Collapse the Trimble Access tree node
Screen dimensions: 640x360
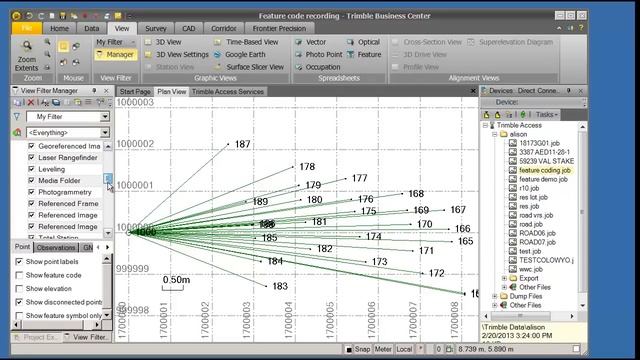coord(485,125)
